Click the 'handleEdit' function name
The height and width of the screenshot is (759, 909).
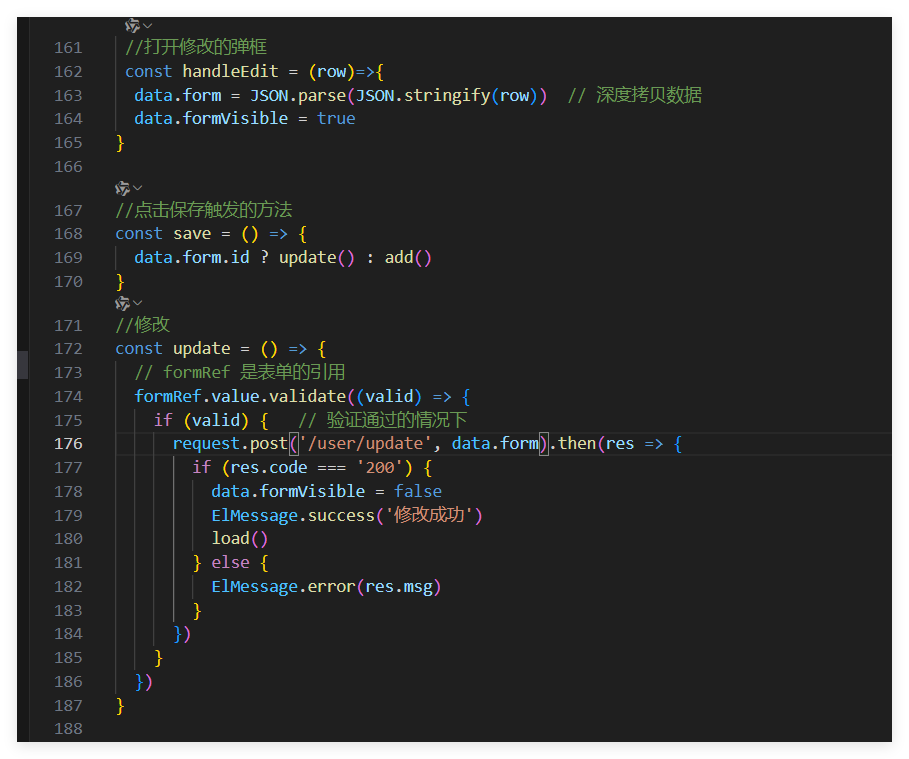pyautogui.click(x=230, y=71)
